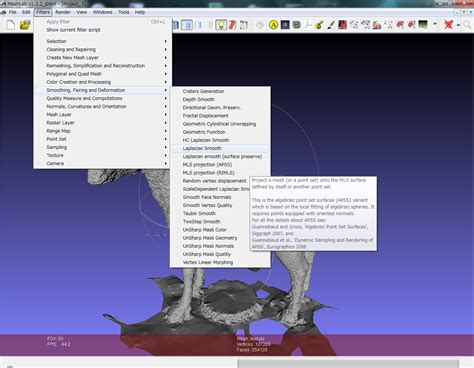Open the Edit menu
474x368 pixels.
[26, 12]
